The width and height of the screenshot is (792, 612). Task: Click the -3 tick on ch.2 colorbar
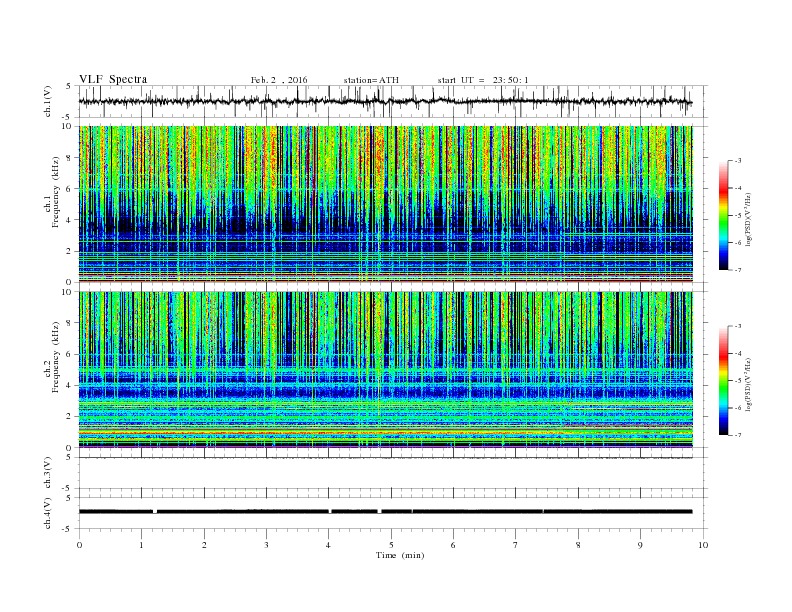[x=738, y=326]
